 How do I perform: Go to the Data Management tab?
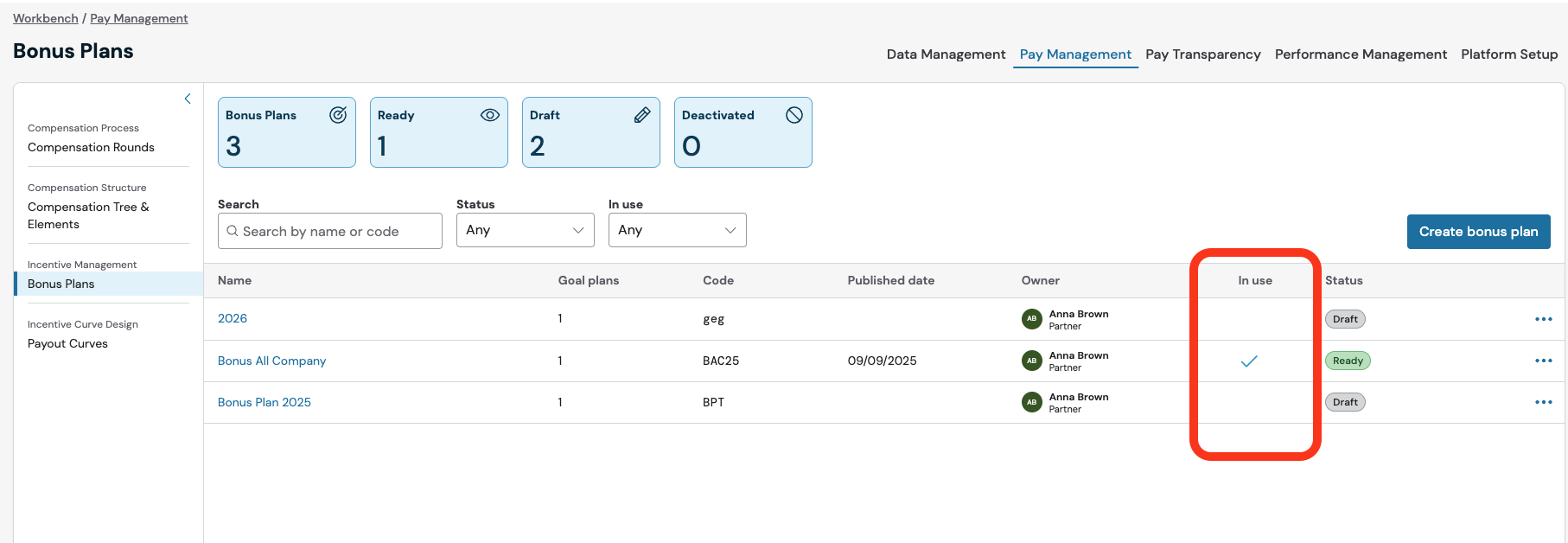(946, 54)
